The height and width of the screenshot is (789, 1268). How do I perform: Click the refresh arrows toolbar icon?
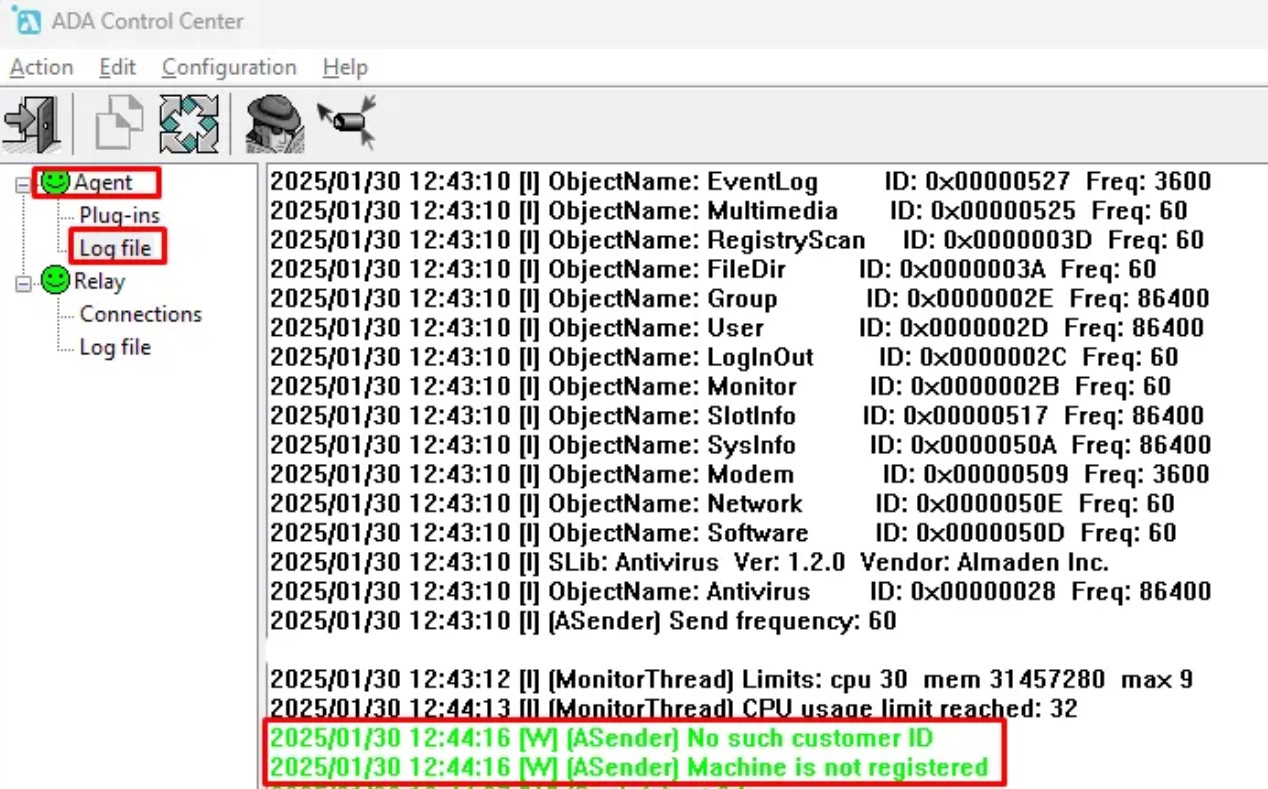click(189, 121)
